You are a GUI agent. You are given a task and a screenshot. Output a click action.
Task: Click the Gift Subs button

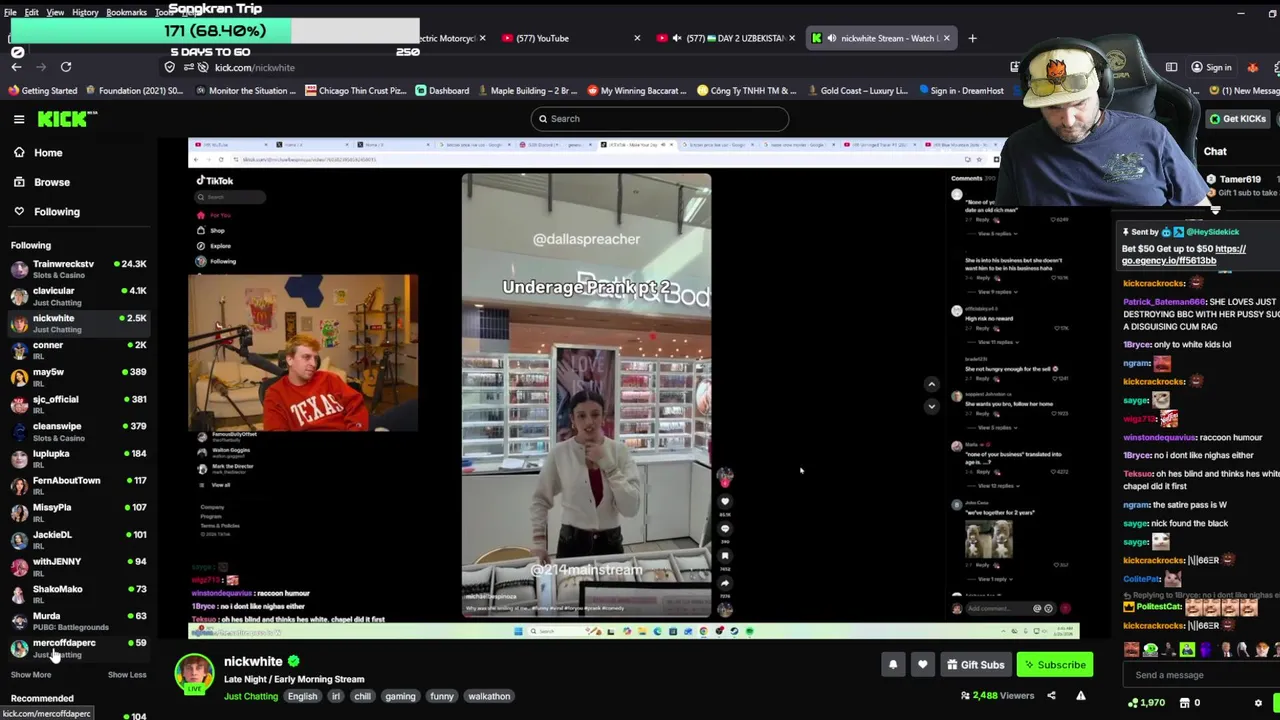[x=975, y=664]
